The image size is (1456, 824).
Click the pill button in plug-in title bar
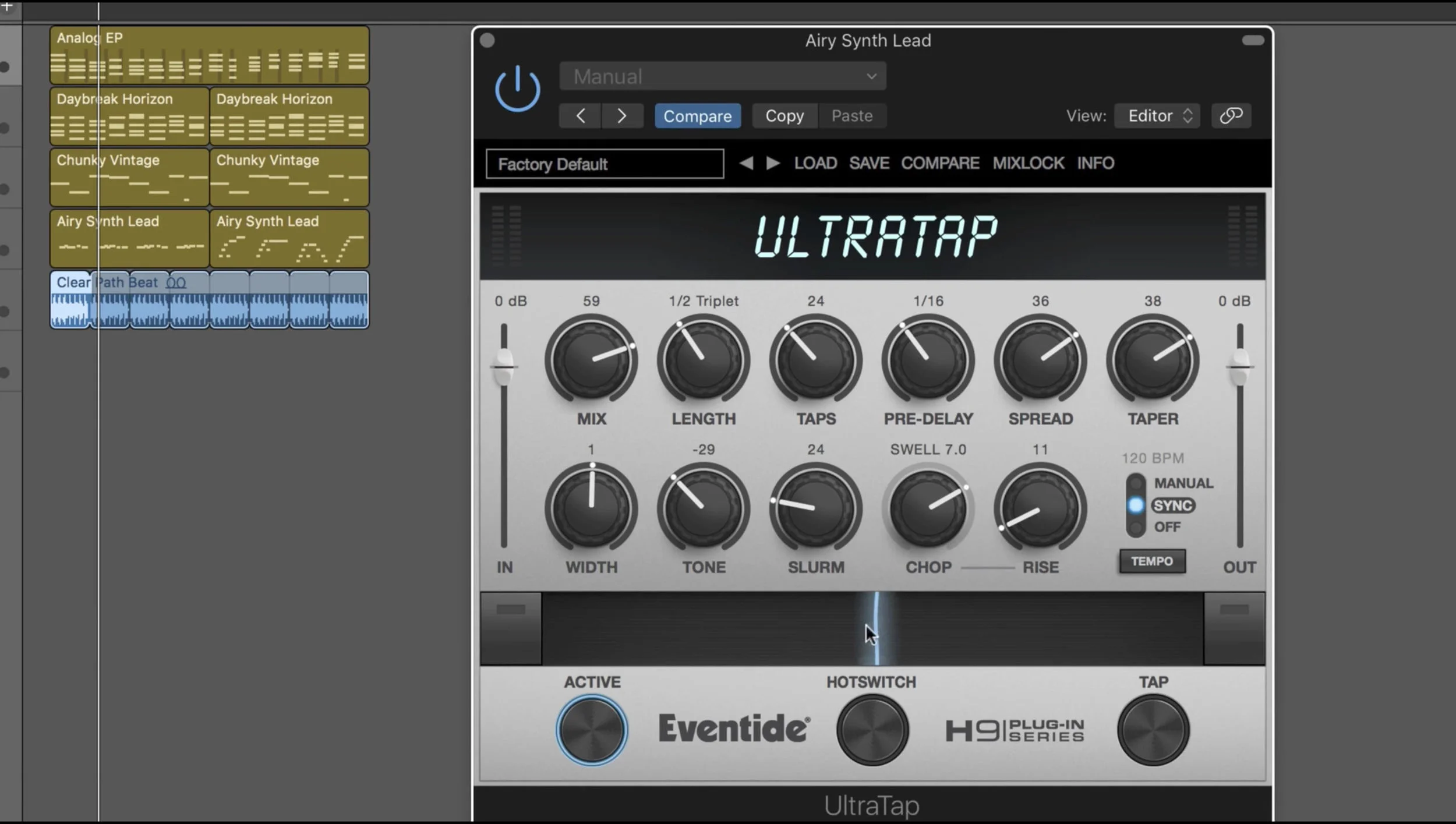pyautogui.click(x=1253, y=40)
